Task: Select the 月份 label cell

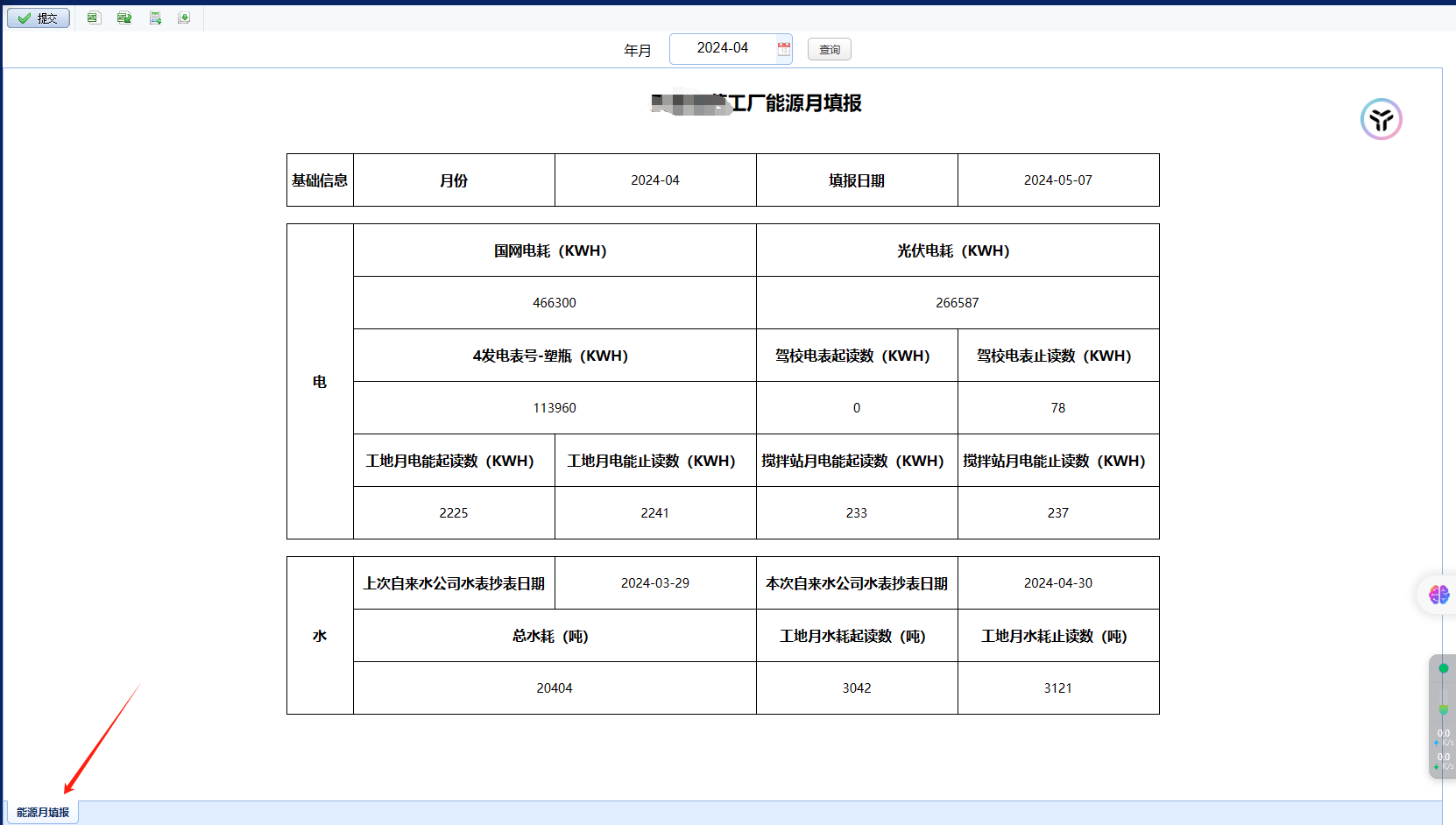Action: pyautogui.click(x=454, y=180)
